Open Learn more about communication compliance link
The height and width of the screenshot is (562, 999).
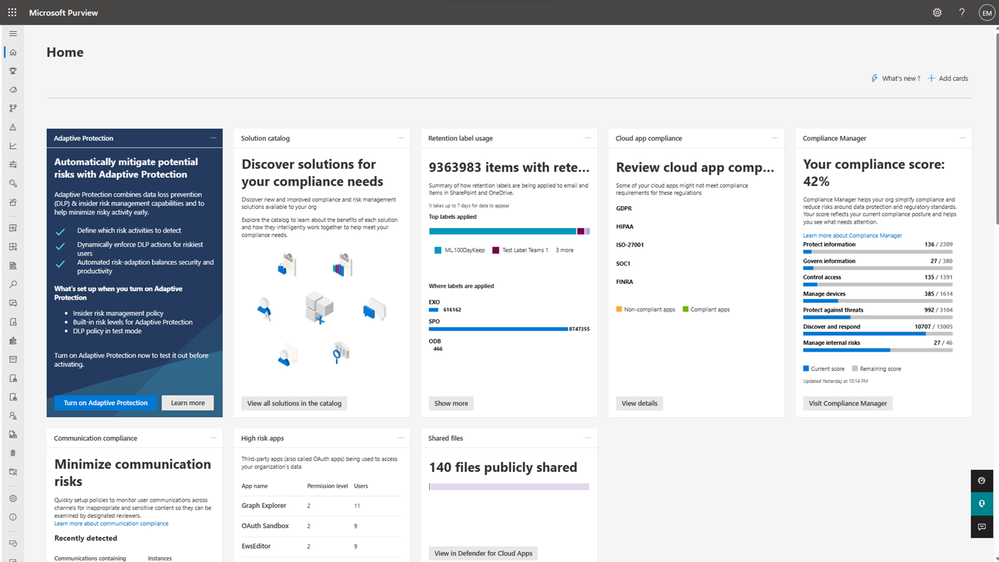(111, 524)
